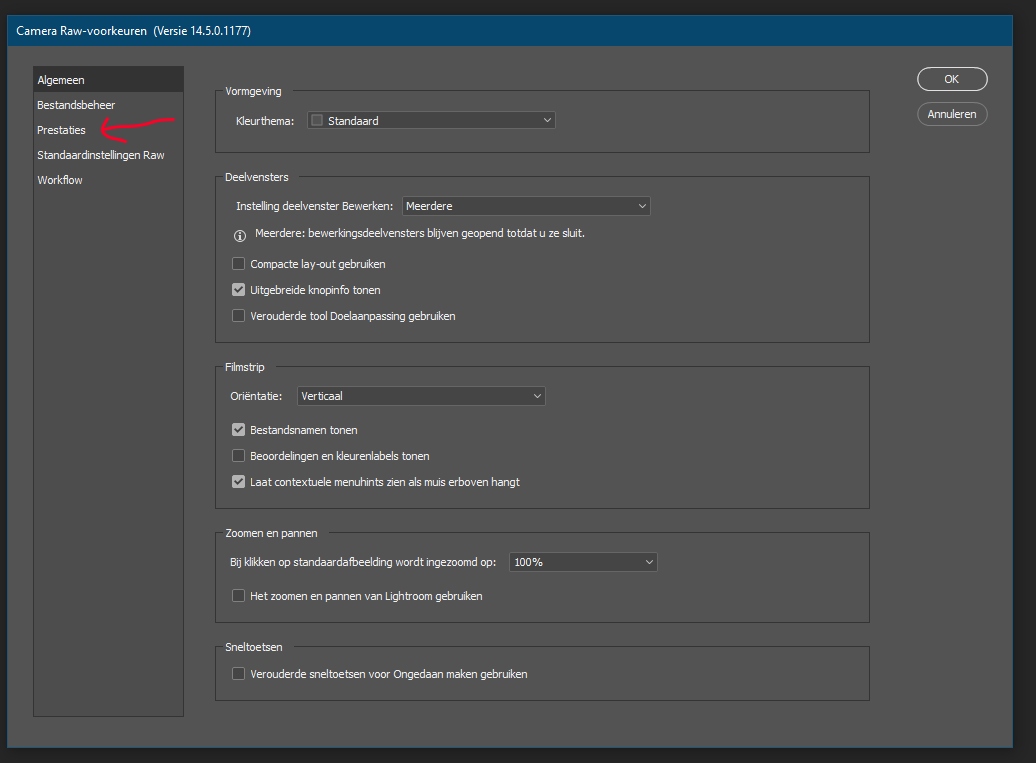Screen dimensions: 1036x763
Task: Click the info icon beside Meerdere description
Action: tap(240, 236)
